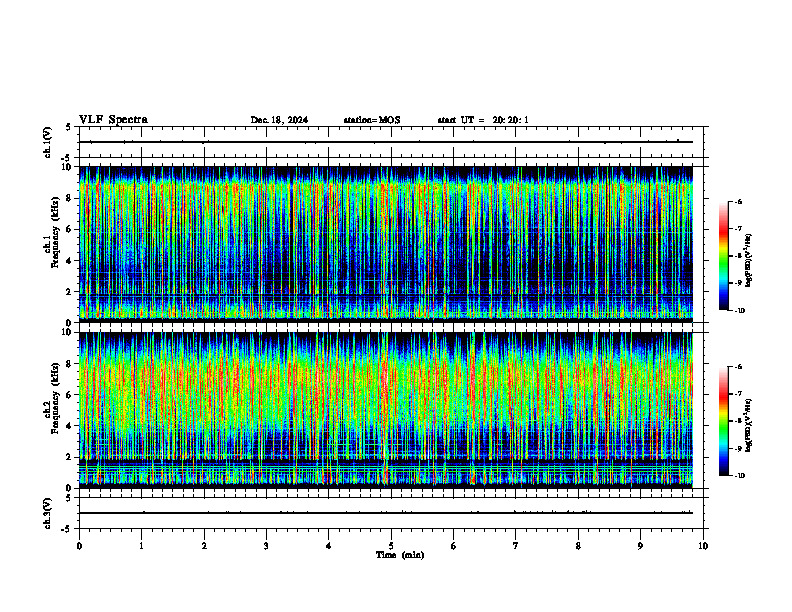
Task: Click the "ch.3(V)" axis label of the bottom waveform
Action: (48, 513)
